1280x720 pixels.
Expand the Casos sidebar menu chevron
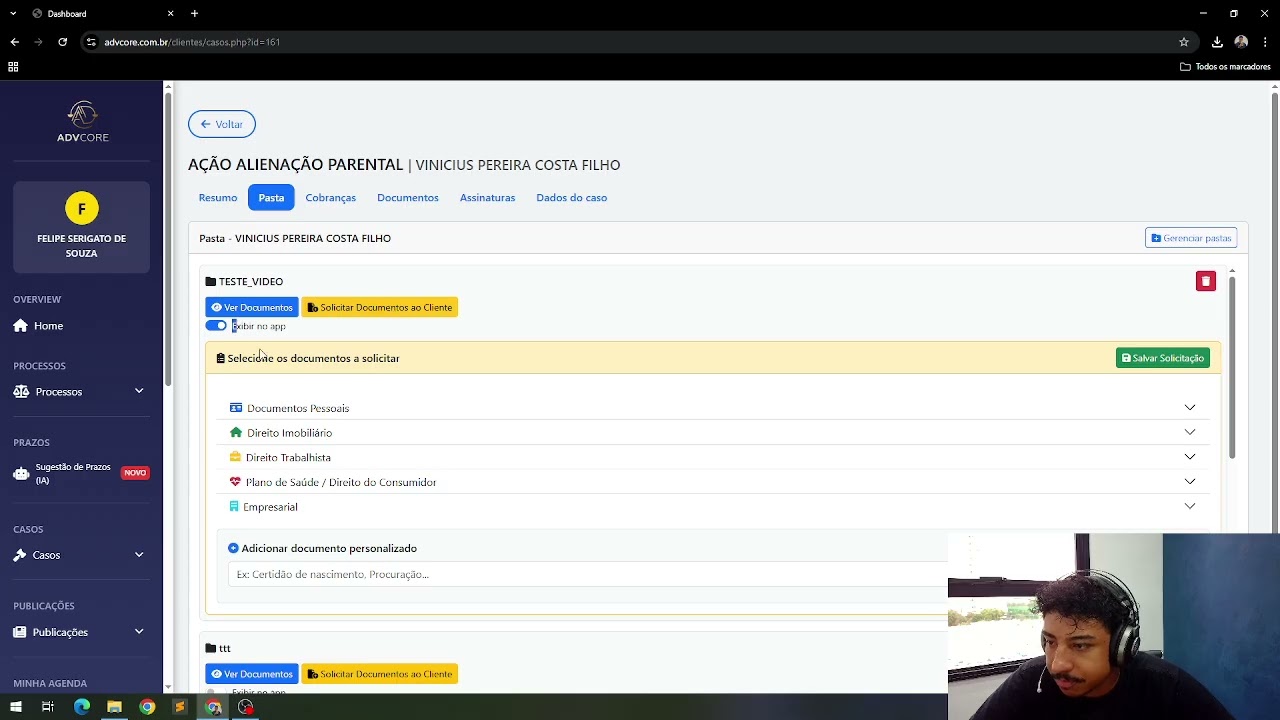(139, 555)
